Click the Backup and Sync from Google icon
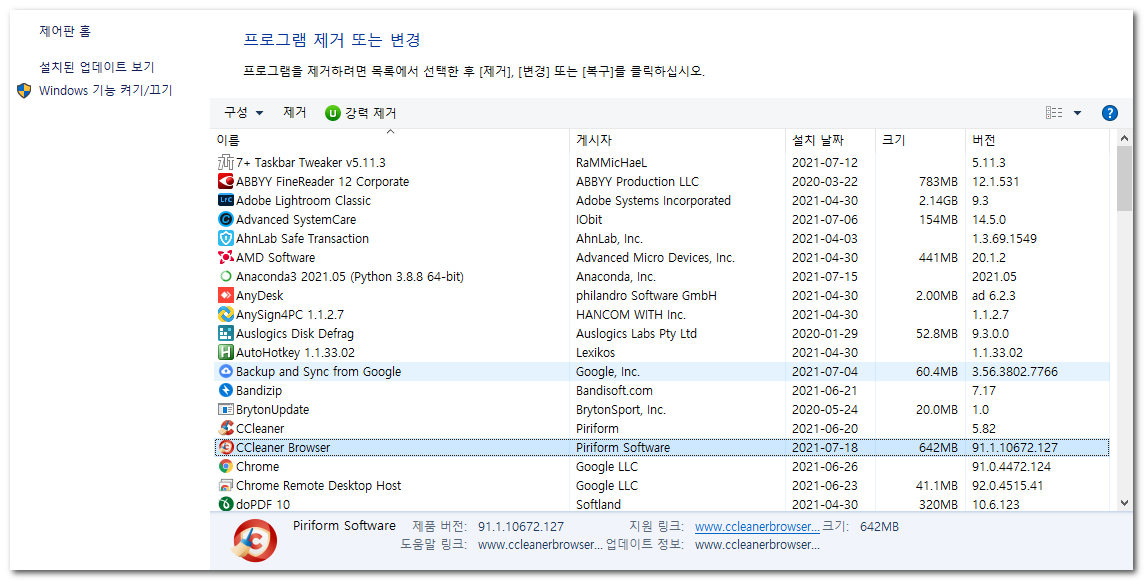 tap(225, 371)
